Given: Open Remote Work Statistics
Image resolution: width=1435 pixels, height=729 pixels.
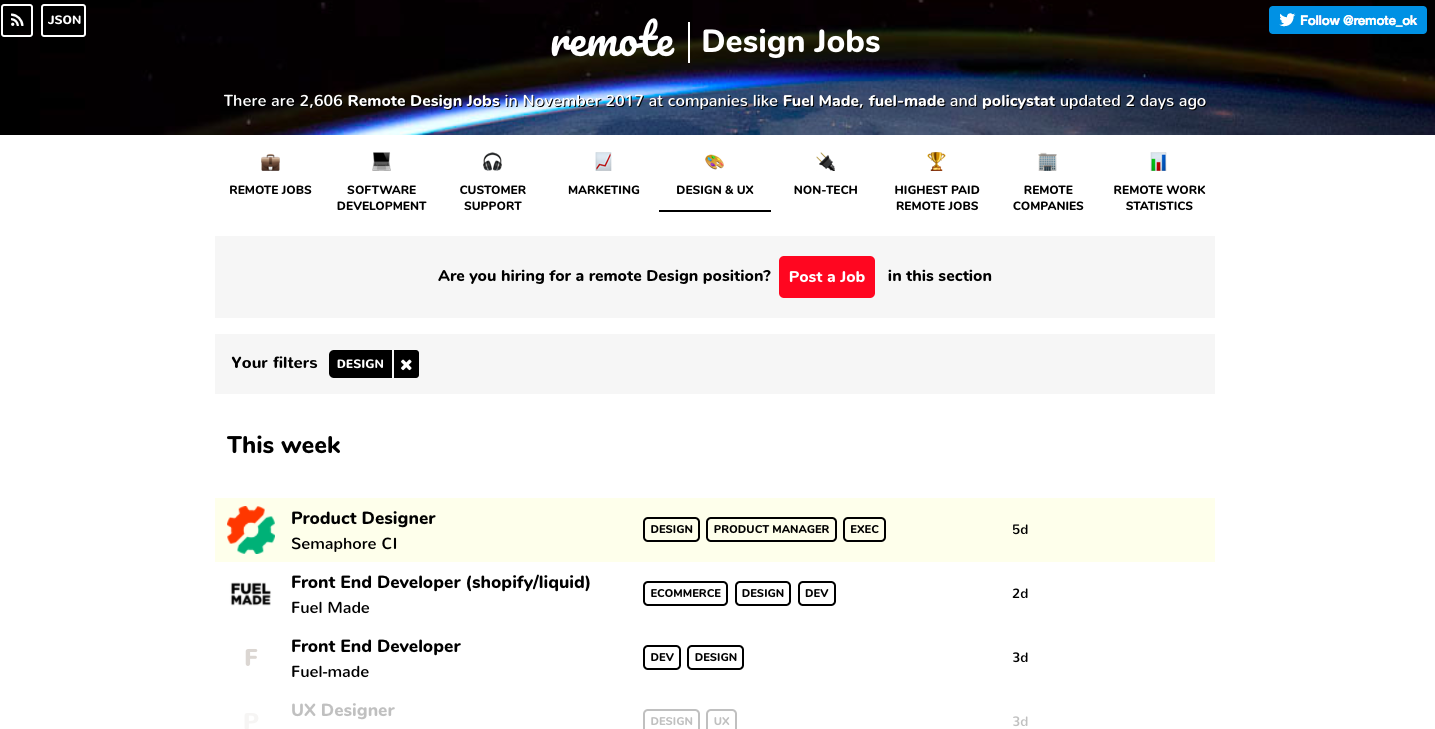Looking at the screenshot, I should coord(1159,198).
